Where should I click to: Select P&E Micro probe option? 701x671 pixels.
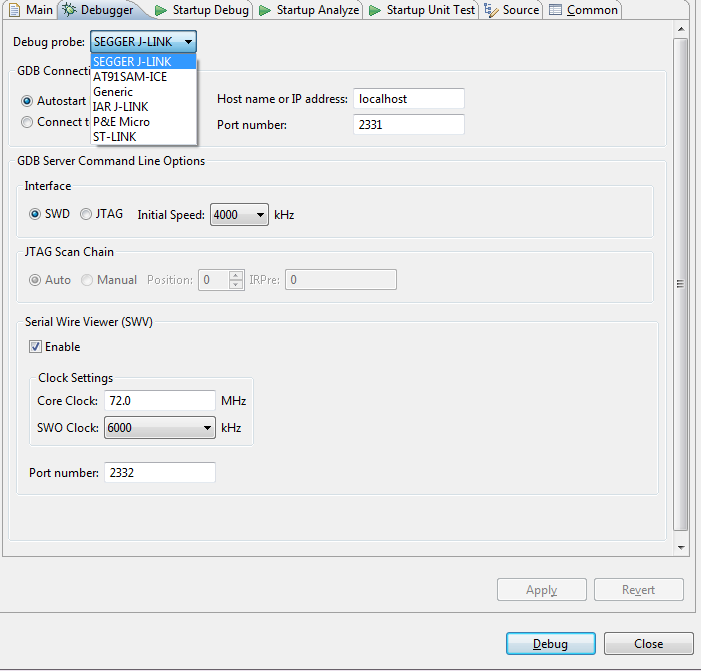[x=143, y=122]
